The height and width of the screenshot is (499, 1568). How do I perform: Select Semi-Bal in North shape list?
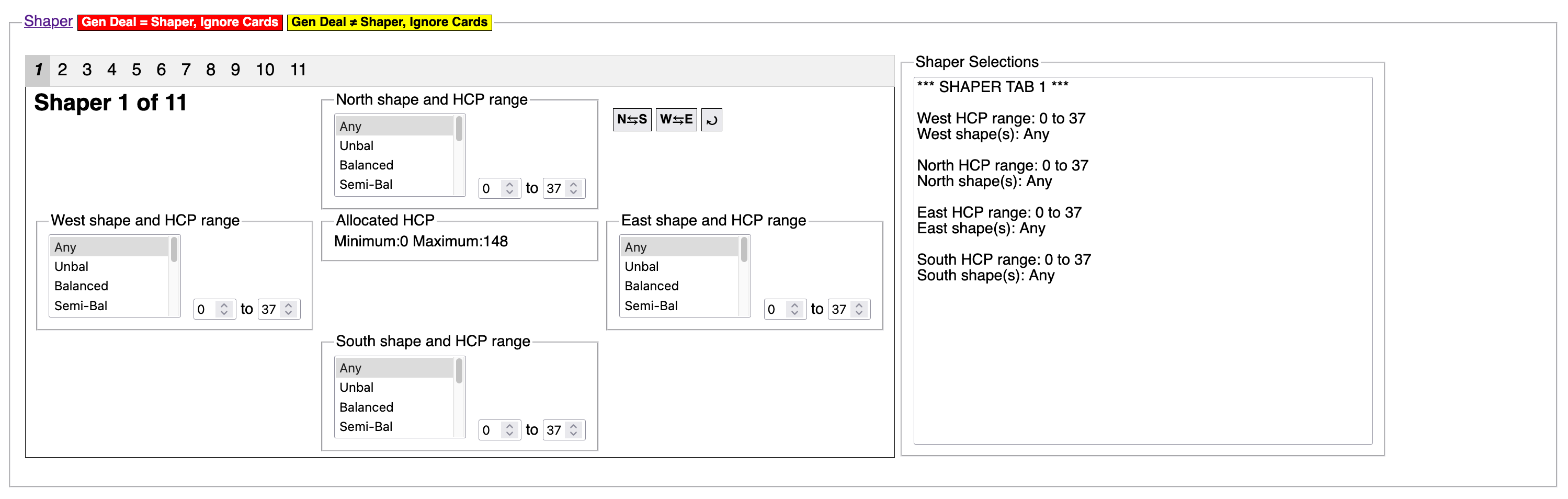pos(394,185)
